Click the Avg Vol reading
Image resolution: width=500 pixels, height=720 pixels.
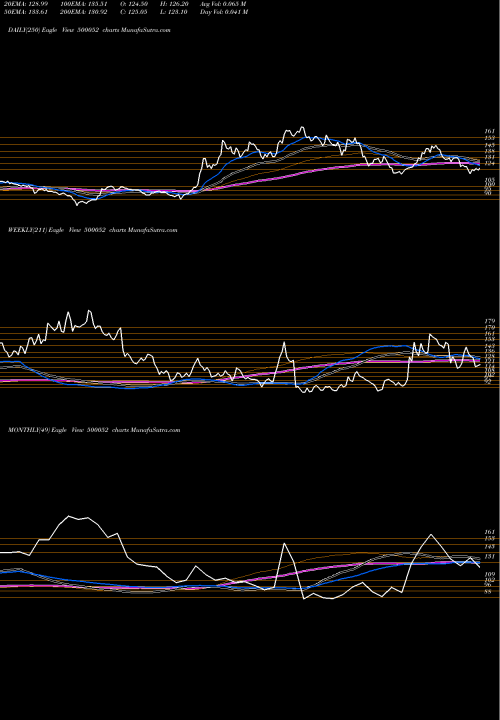point(223,4)
